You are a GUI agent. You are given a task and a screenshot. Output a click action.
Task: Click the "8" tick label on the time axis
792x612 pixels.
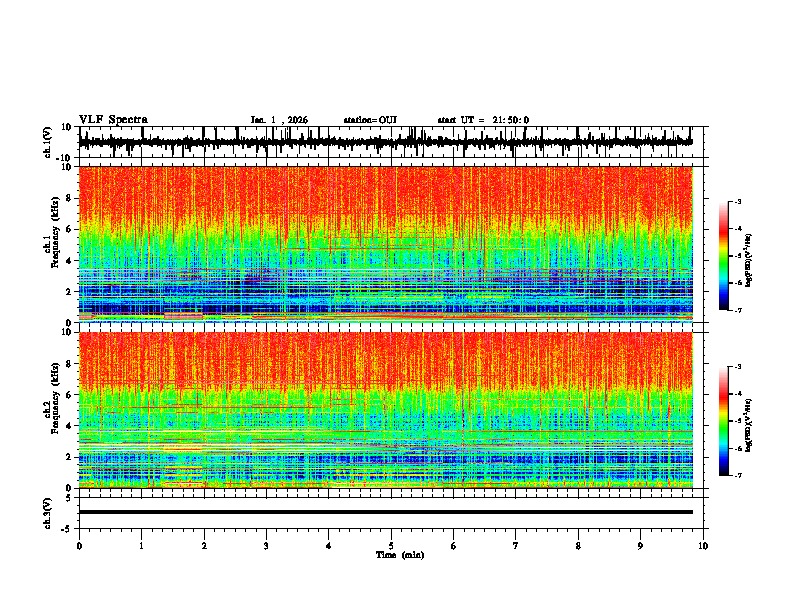pyautogui.click(x=578, y=546)
